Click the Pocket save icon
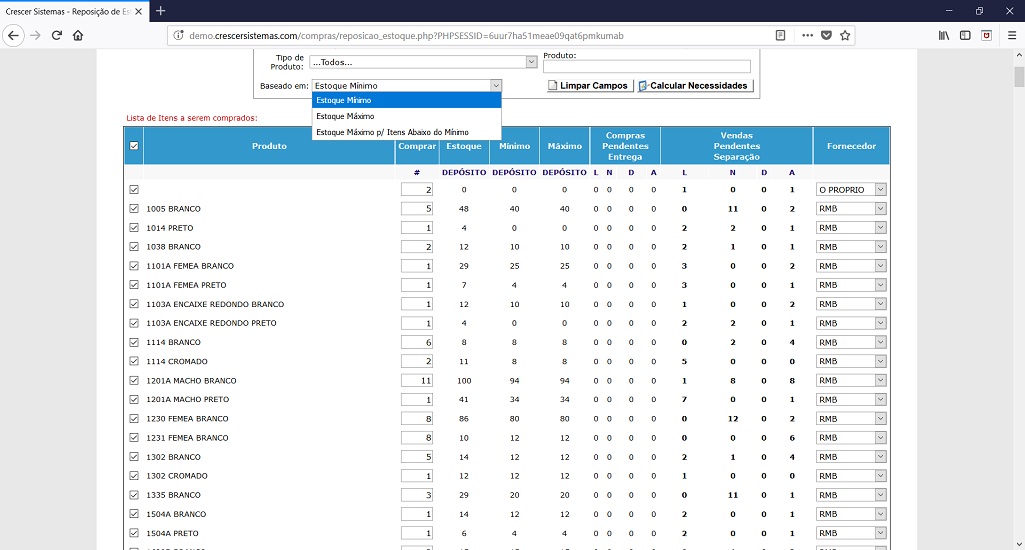The image size is (1025, 550). pos(826,35)
